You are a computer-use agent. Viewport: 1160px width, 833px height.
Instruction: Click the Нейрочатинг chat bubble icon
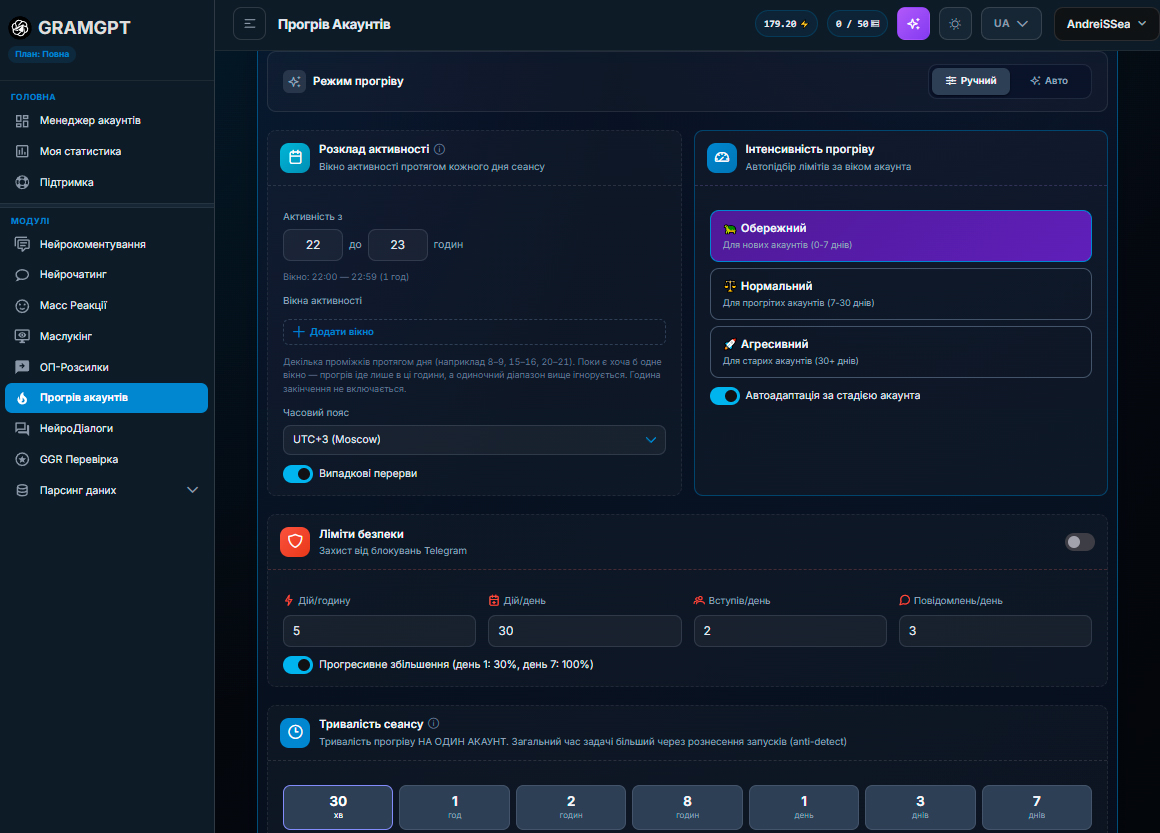[x=22, y=275]
